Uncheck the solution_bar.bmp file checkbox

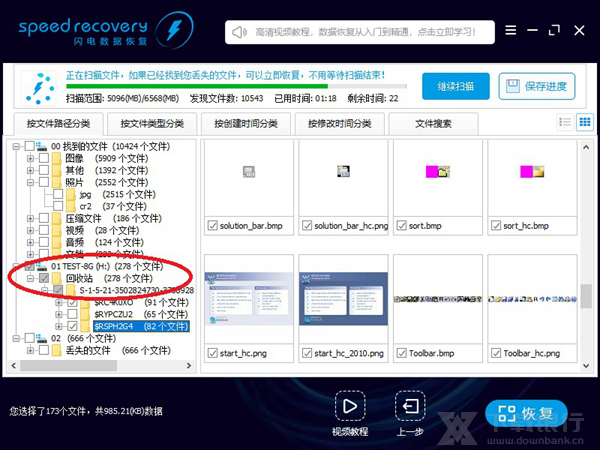tap(212, 226)
